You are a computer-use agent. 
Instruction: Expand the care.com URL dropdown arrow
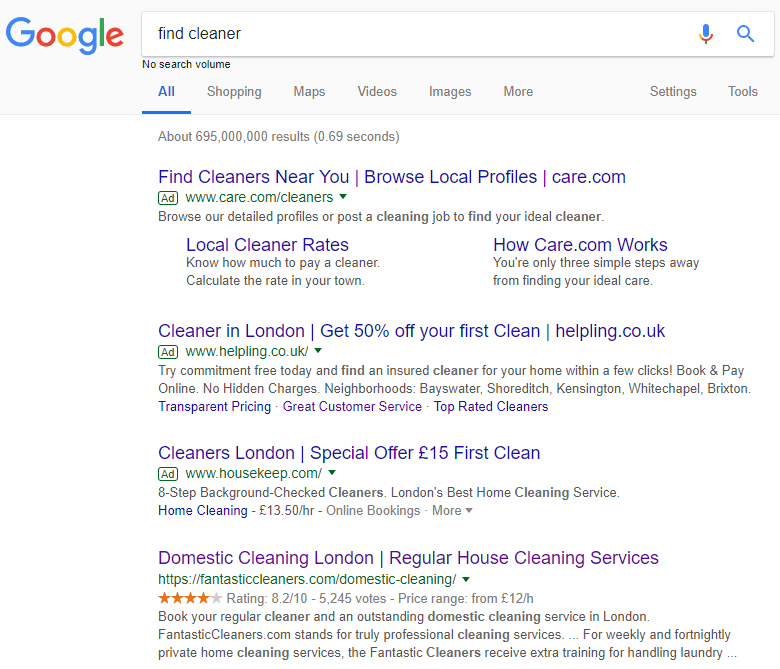(343, 197)
